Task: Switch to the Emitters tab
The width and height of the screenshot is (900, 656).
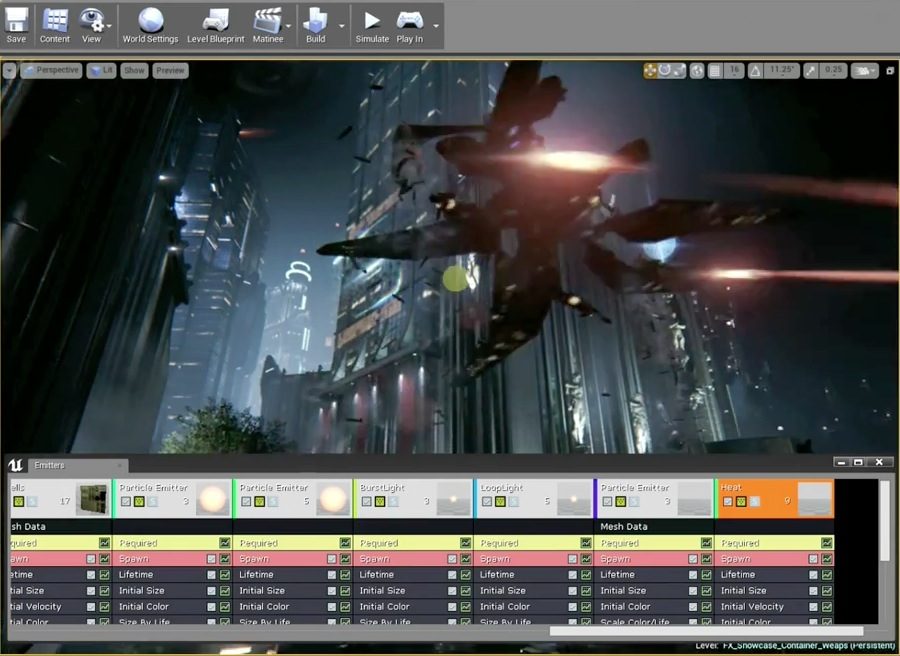Action: 50,465
